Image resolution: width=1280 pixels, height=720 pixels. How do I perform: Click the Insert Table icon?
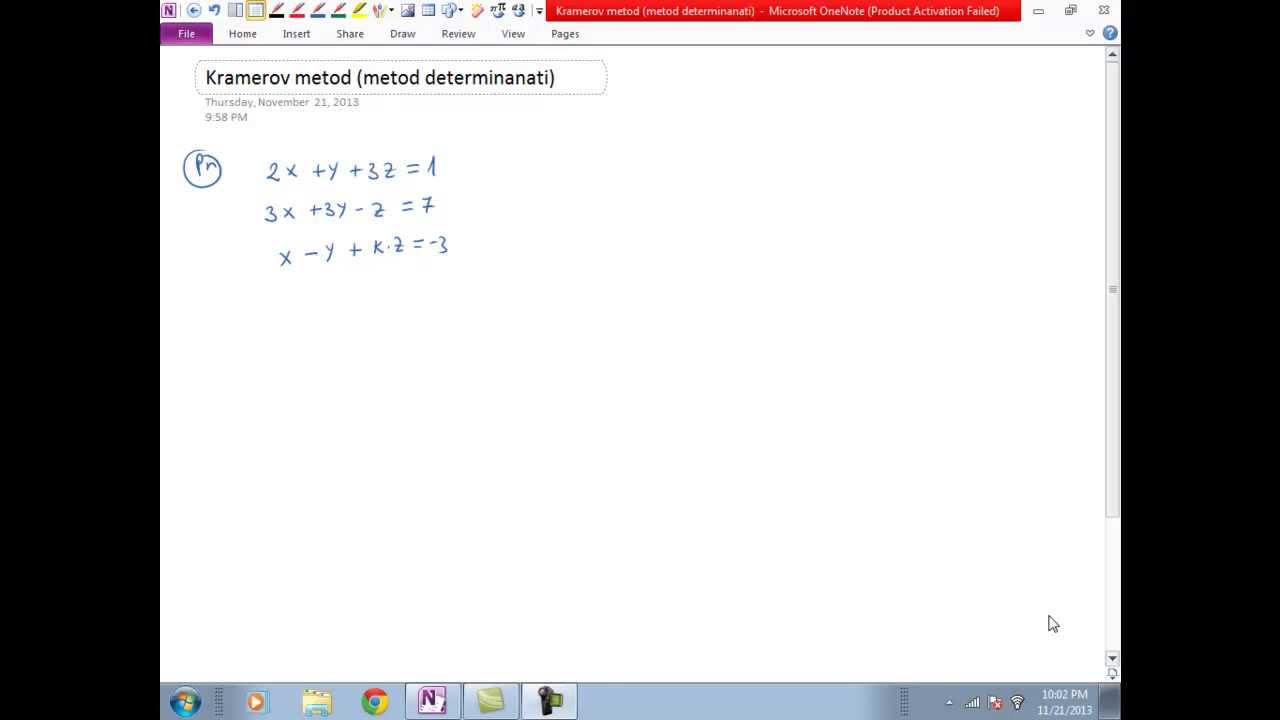click(428, 10)
